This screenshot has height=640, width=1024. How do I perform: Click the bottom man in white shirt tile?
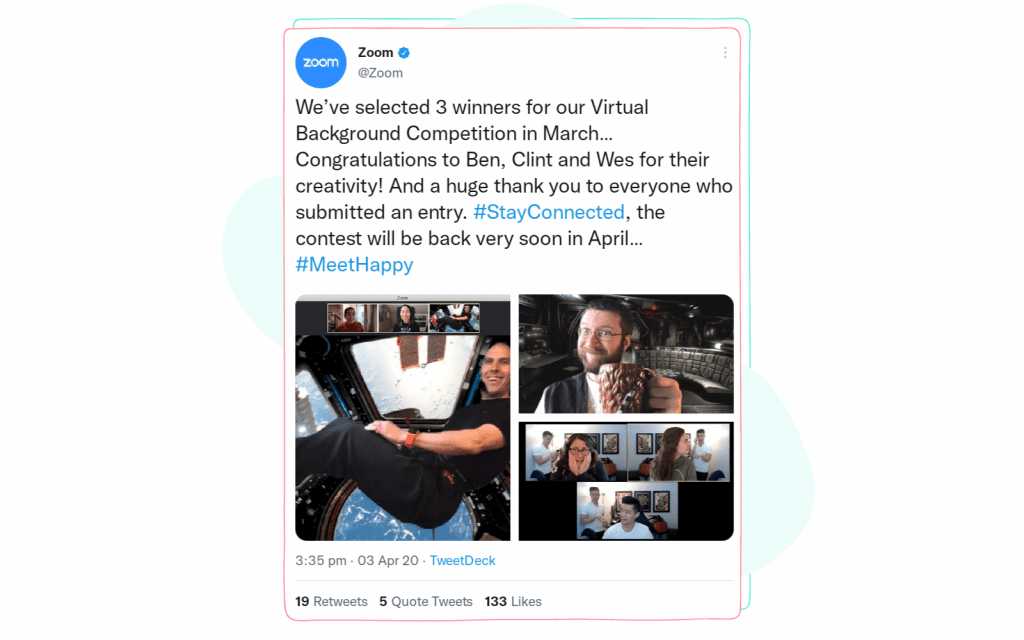coord(627,511)
